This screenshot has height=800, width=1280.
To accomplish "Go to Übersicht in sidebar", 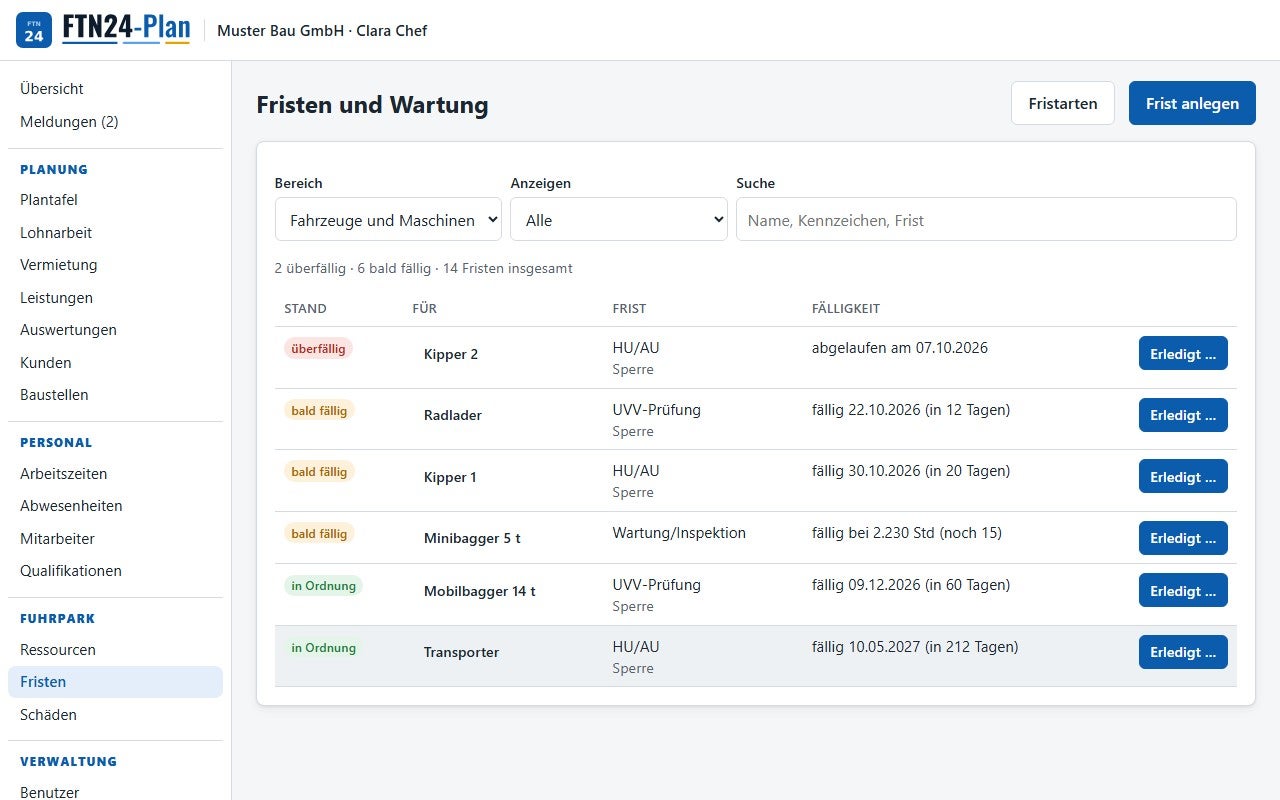I will click(x=115, y=89).
